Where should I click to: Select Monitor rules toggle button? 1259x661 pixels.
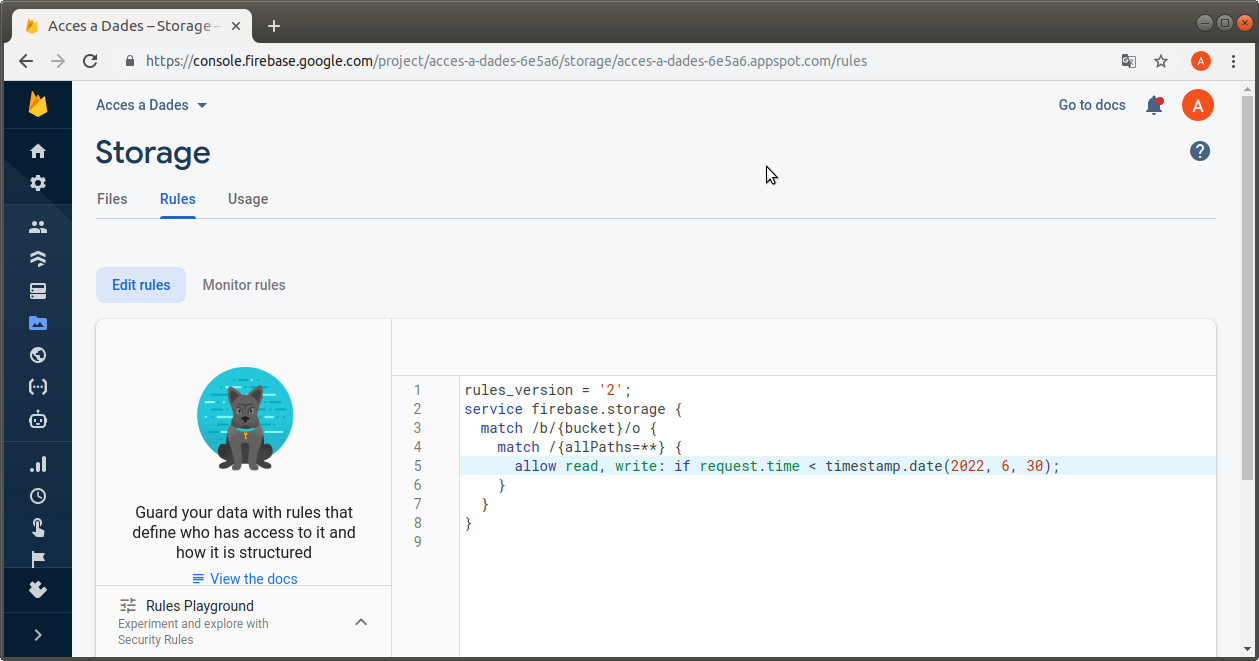click(x=244, y=285)
